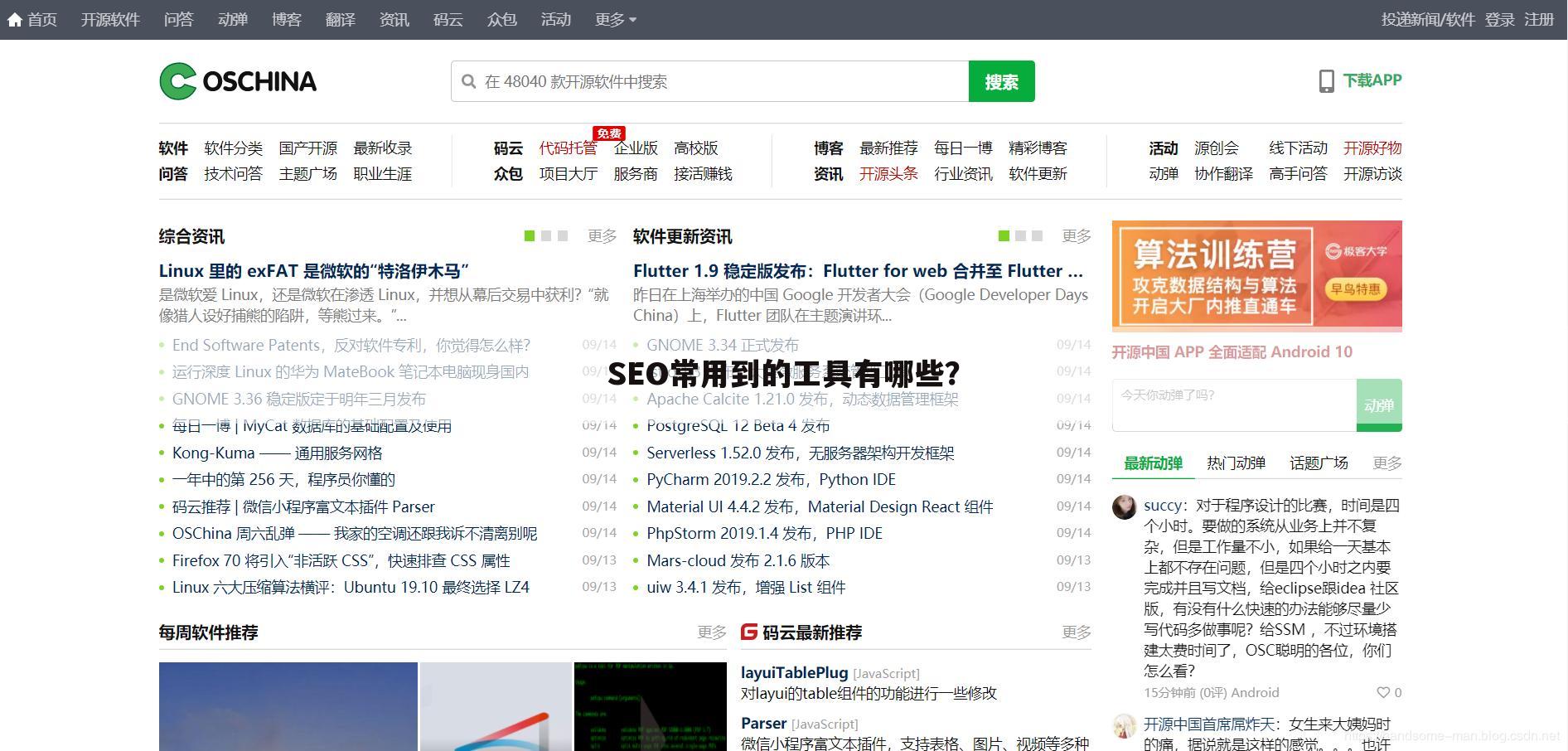Viewport: 1568px width, 751px height.
Task: Click the home icon in top navigation
Action: (14, 20)
